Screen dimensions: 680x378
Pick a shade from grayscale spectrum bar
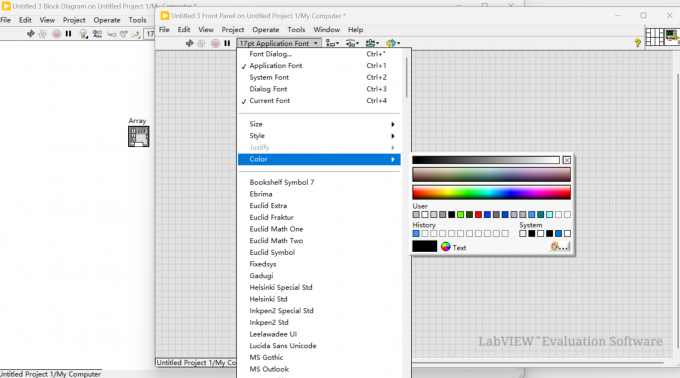pyautogui.click(x=486, y=160)
